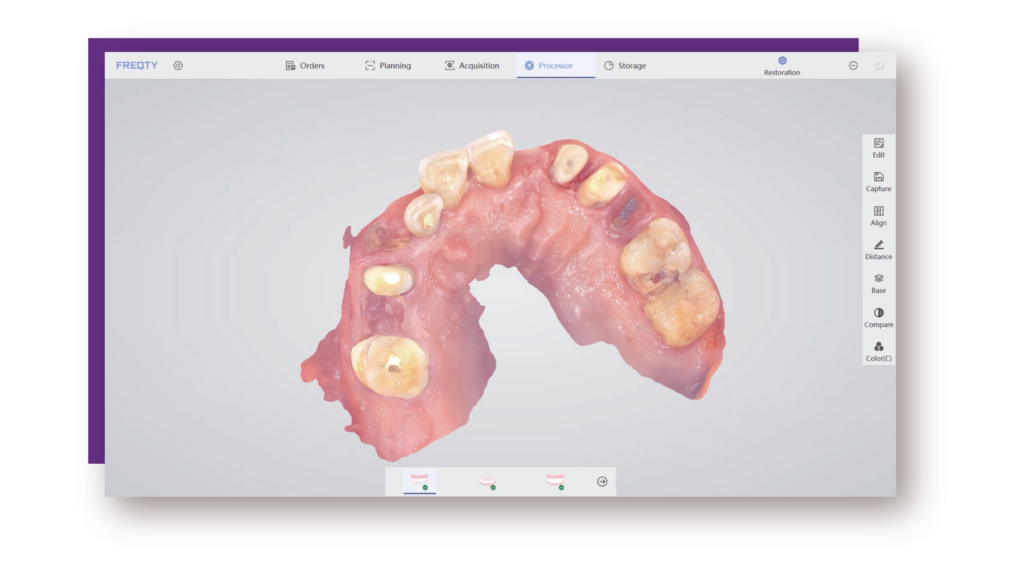Select the Base tool
Screen dimensions: 1024x572
coord(878,284)
